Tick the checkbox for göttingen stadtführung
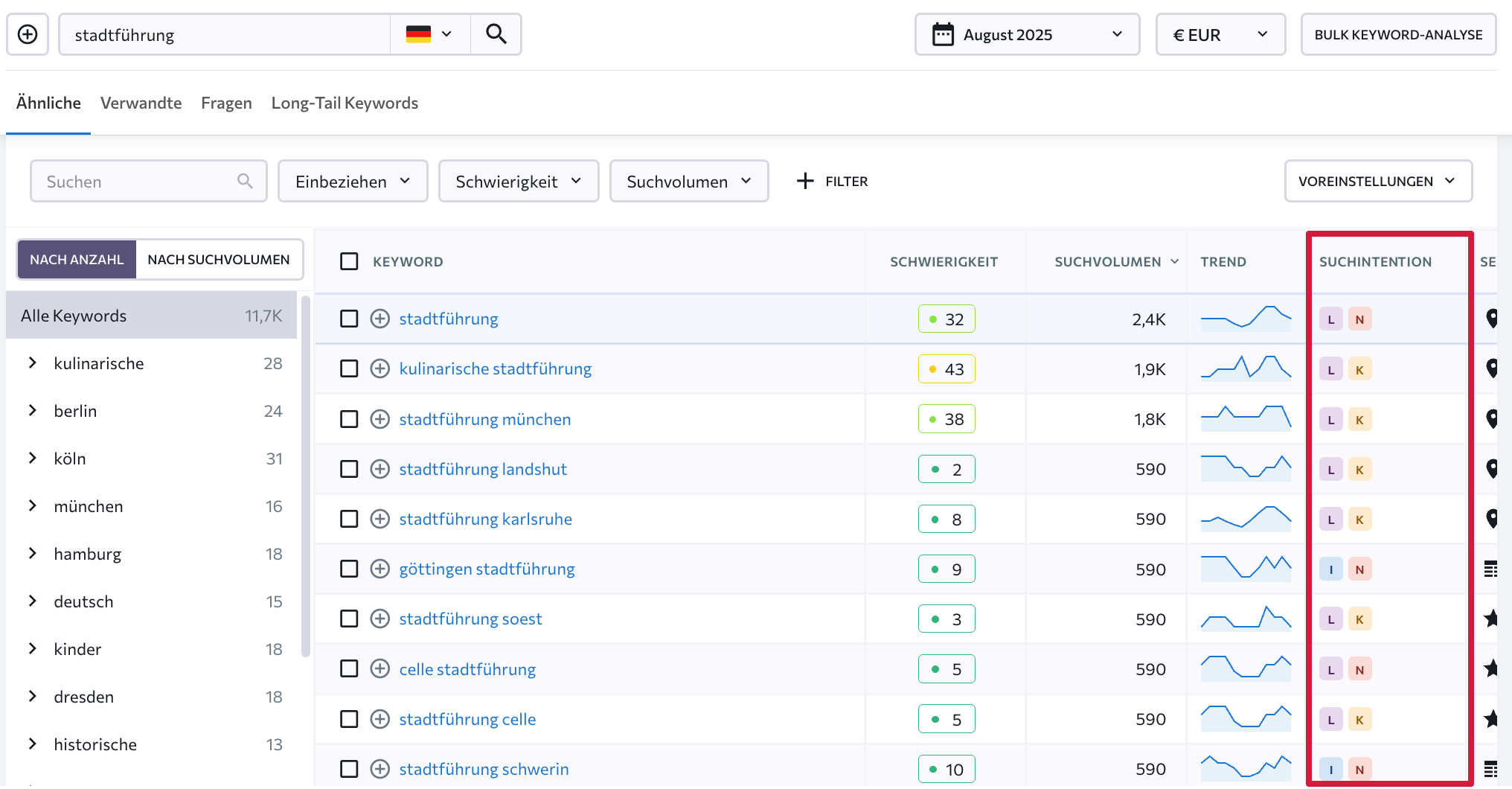The height and width of the screenshot is (789, 1512). [x=349, y=569]
